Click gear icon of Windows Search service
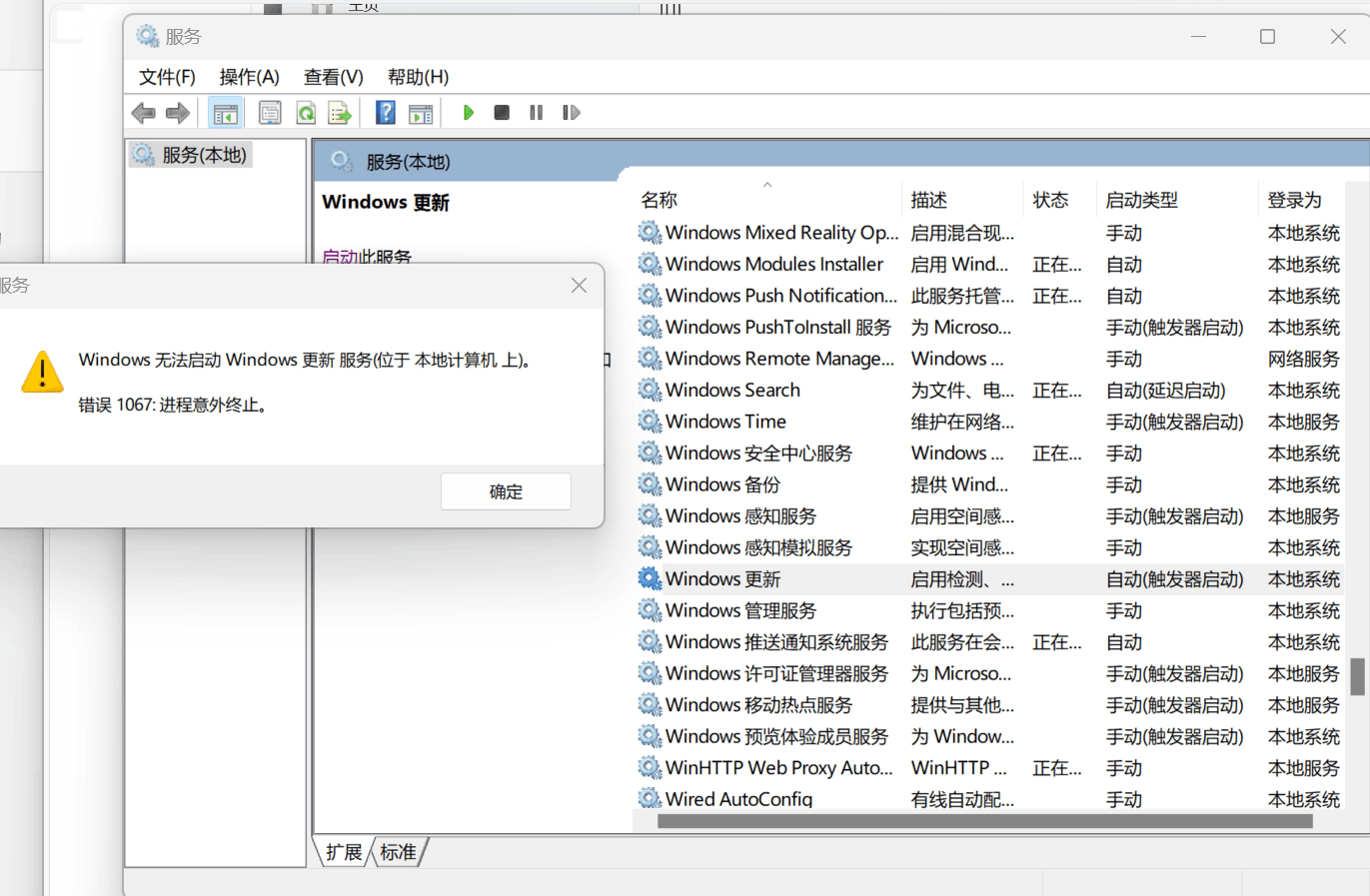This screenshot has height=896, width=1370. click(650, 390)
